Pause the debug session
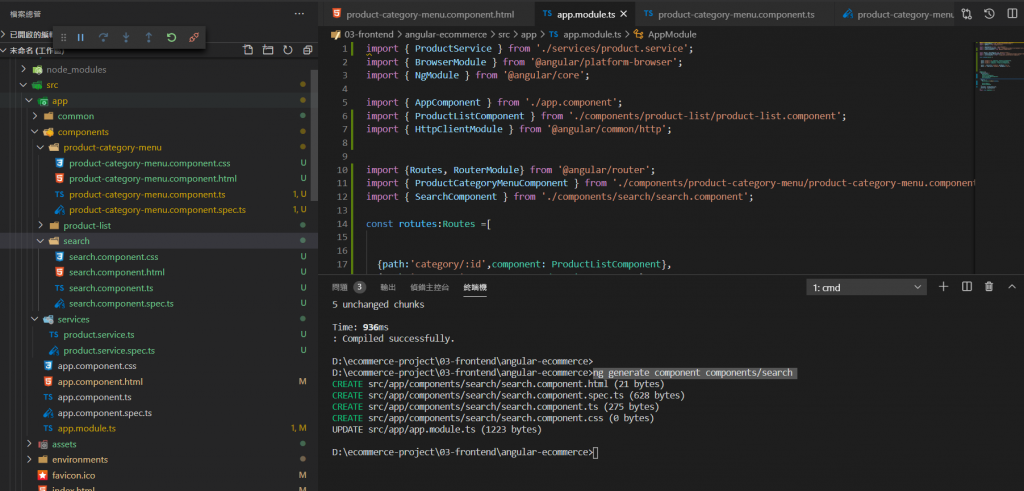The image size is (1024, 491). coord(81,37)
